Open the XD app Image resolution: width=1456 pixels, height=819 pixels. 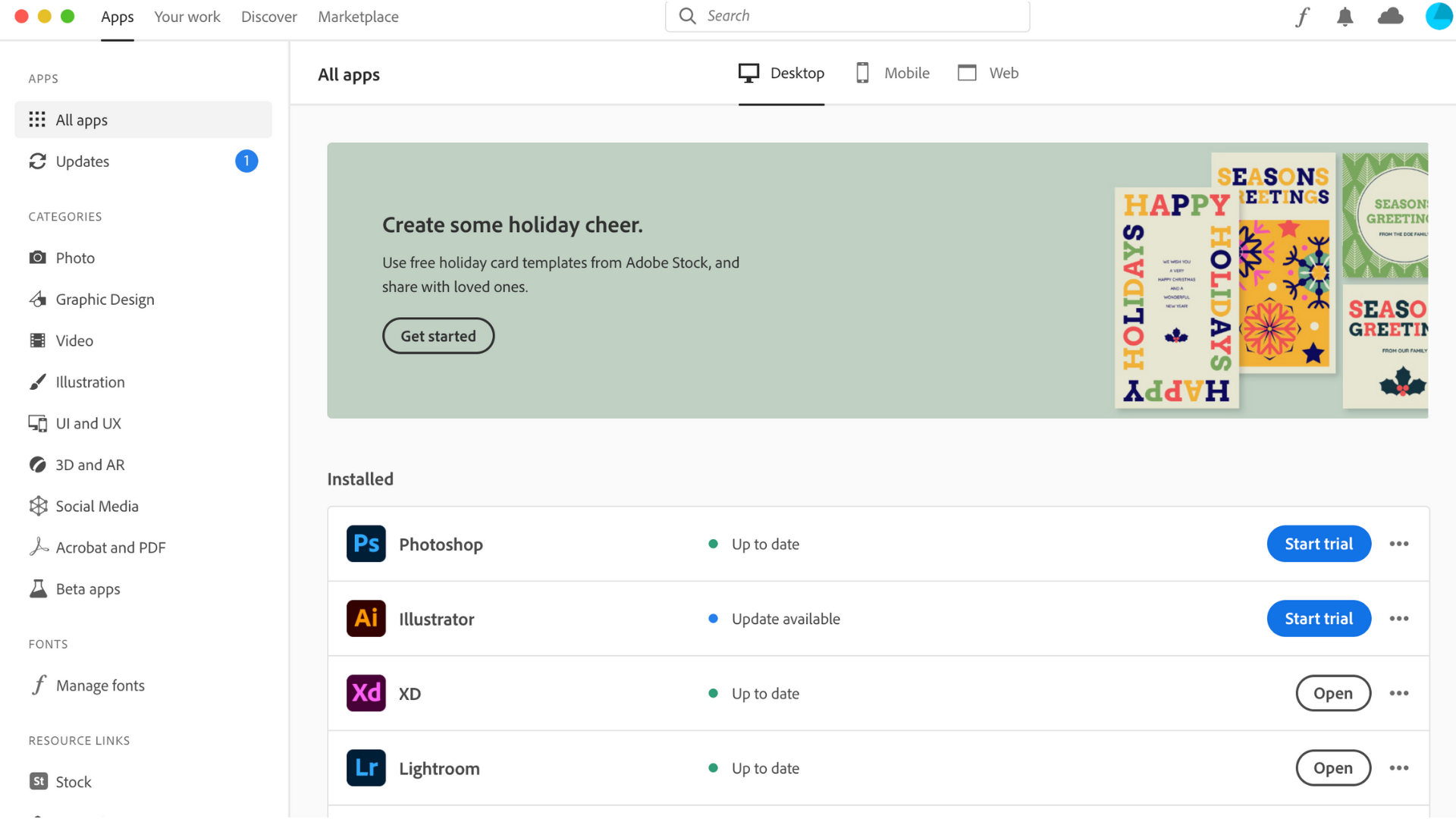(1333, 693)
